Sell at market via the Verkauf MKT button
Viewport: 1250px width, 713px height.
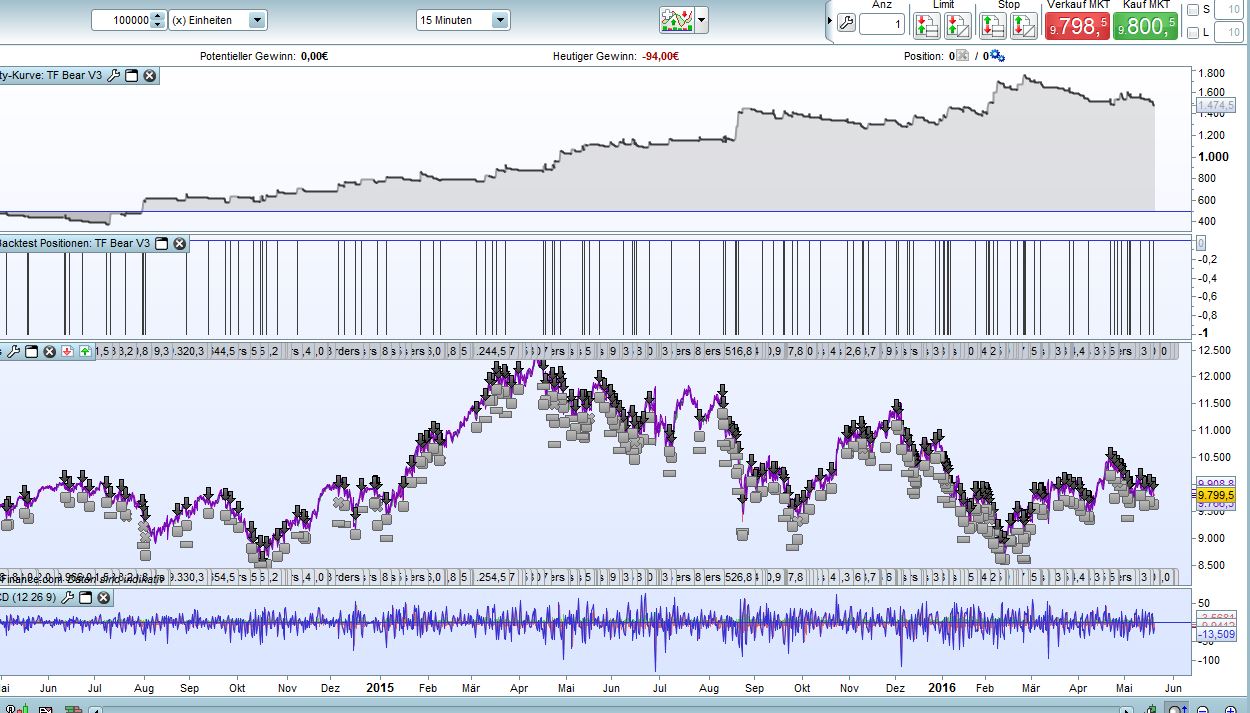tap(1077, 26)
